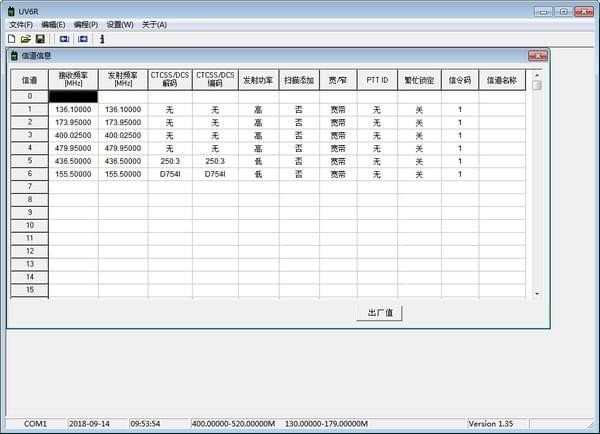Click the decode cell 无 in row 2

pyautogui.click(x=170, y=122)
